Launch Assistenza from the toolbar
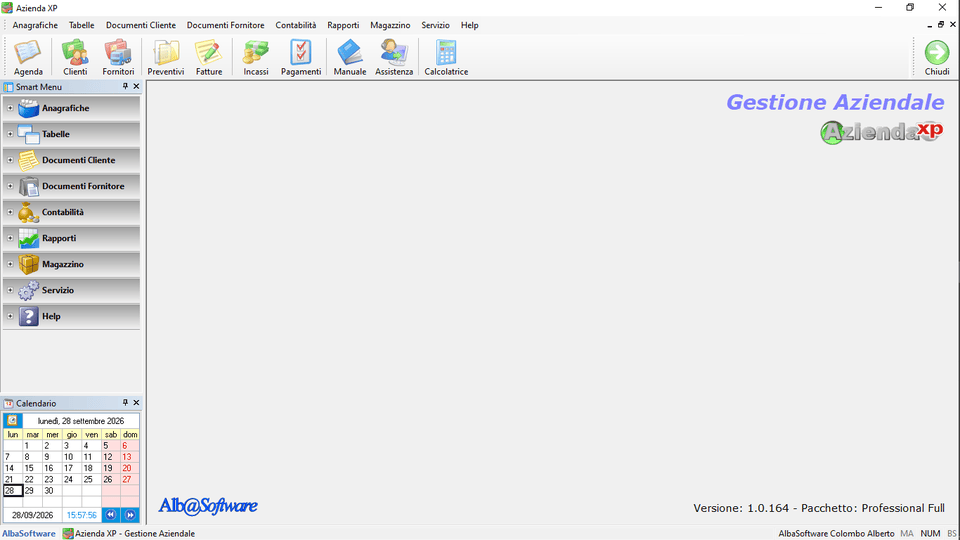The height and width of the screenshot is (540, 960). [394, 57]
